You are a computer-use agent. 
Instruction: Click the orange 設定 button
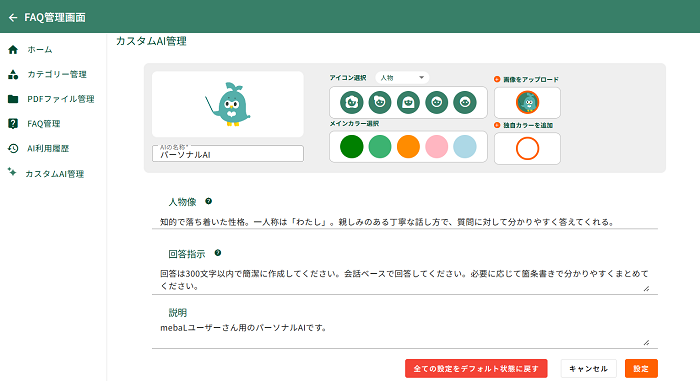641,368
